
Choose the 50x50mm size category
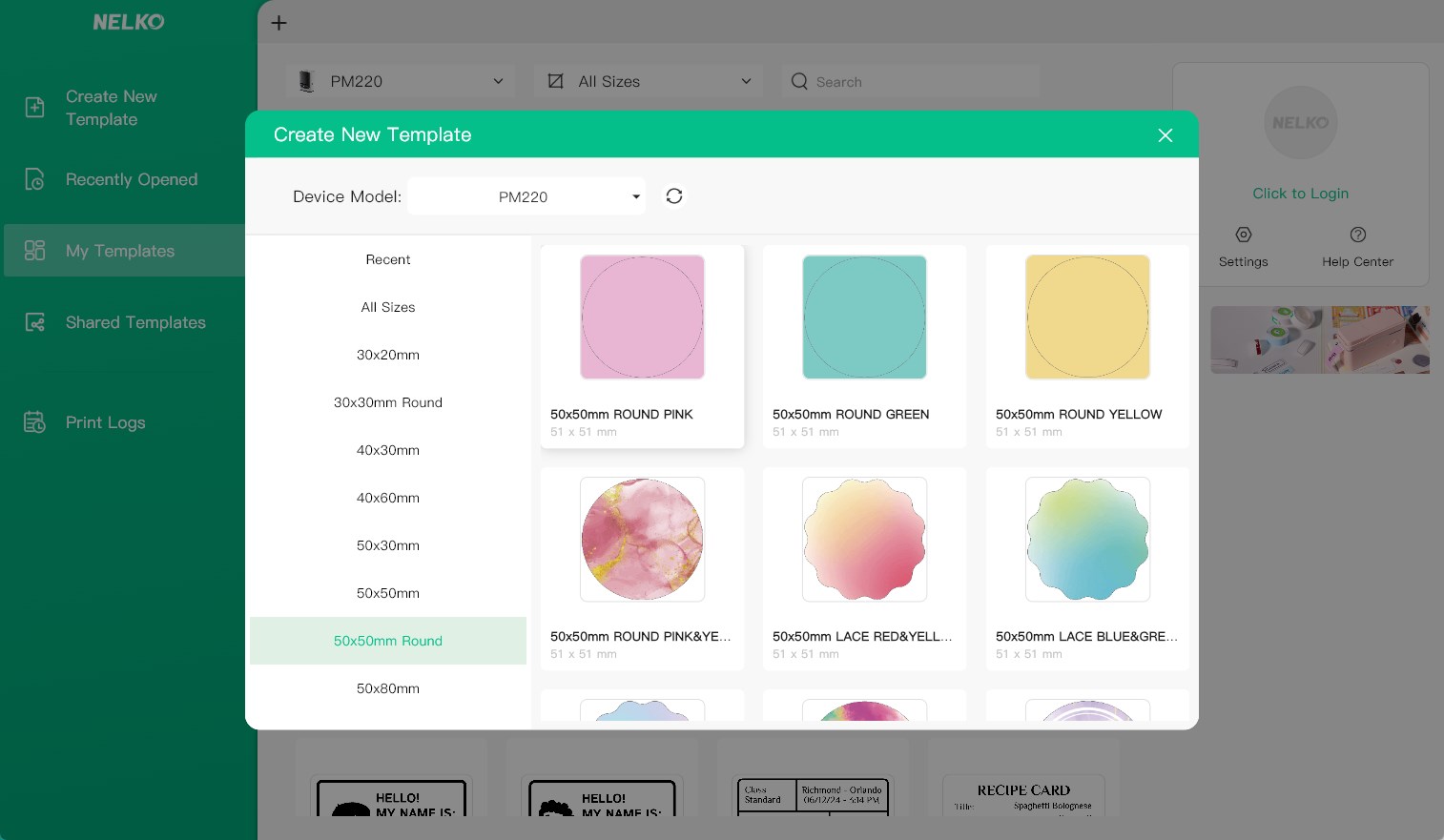tap(388, 593)
